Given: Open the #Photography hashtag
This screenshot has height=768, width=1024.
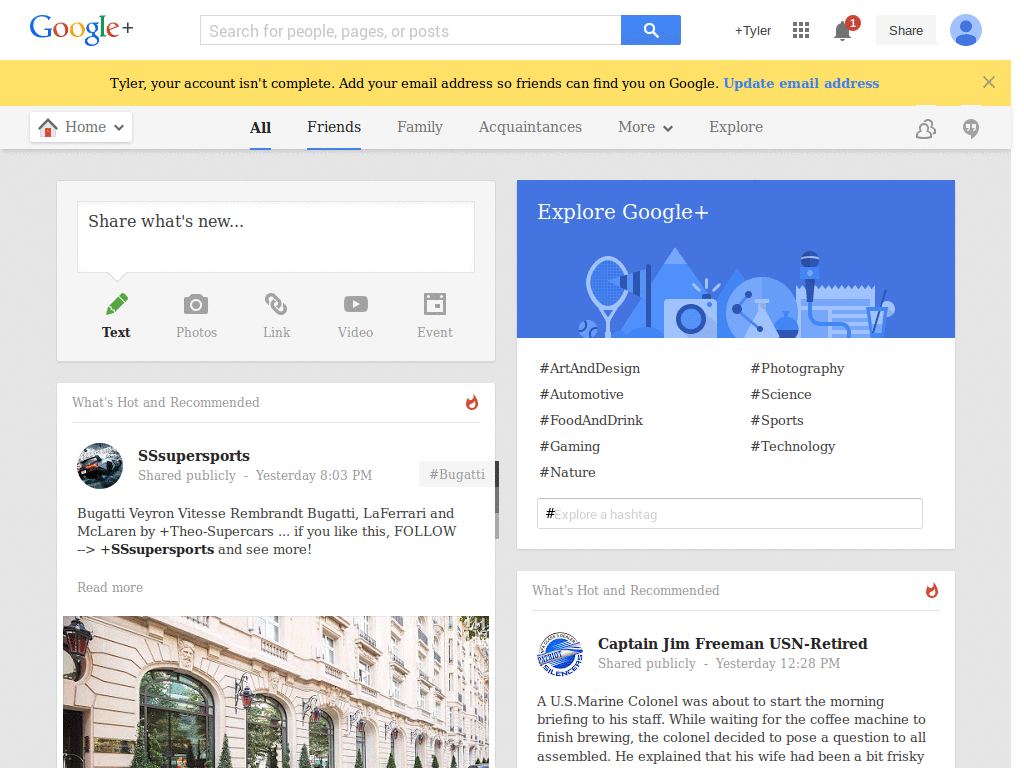Looking at the screenshot, I should coord(797,368).
